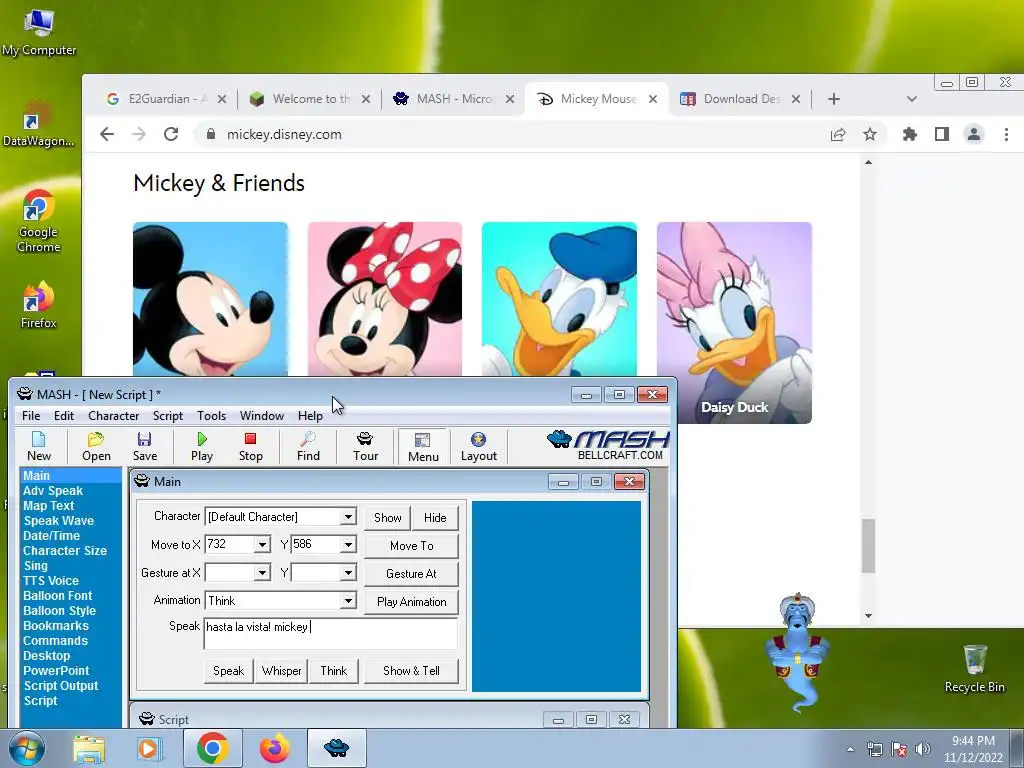Start the MASH Tour
Image resolution: width=1024 pixels, height=768 pixels.
[x=365, y=446]
